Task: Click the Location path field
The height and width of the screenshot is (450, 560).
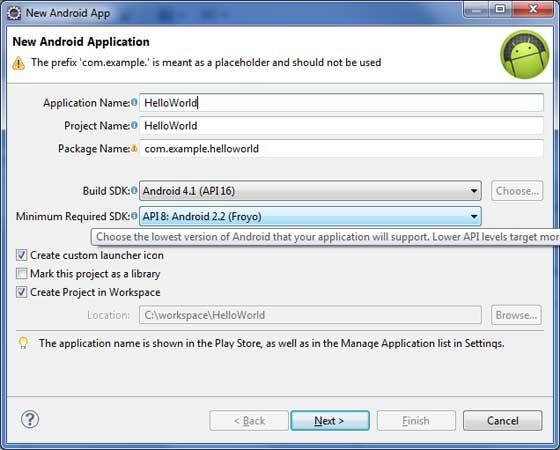Action: pos(310,315)
